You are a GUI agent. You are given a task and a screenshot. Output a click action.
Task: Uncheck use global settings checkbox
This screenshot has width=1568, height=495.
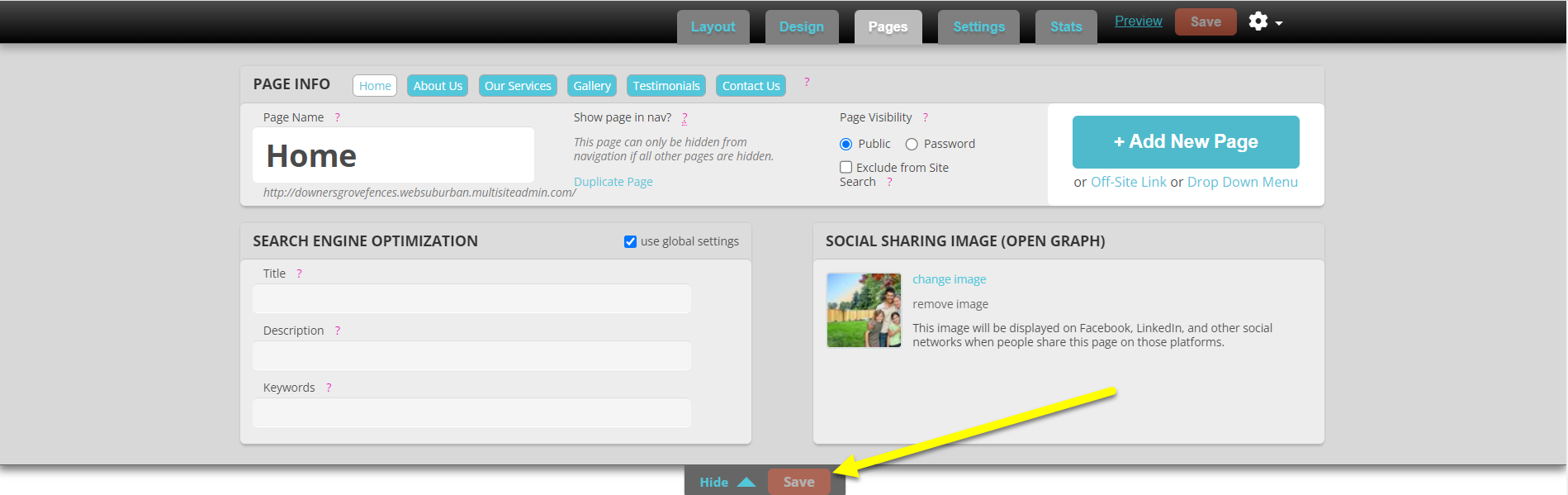(x=630, y=241)
